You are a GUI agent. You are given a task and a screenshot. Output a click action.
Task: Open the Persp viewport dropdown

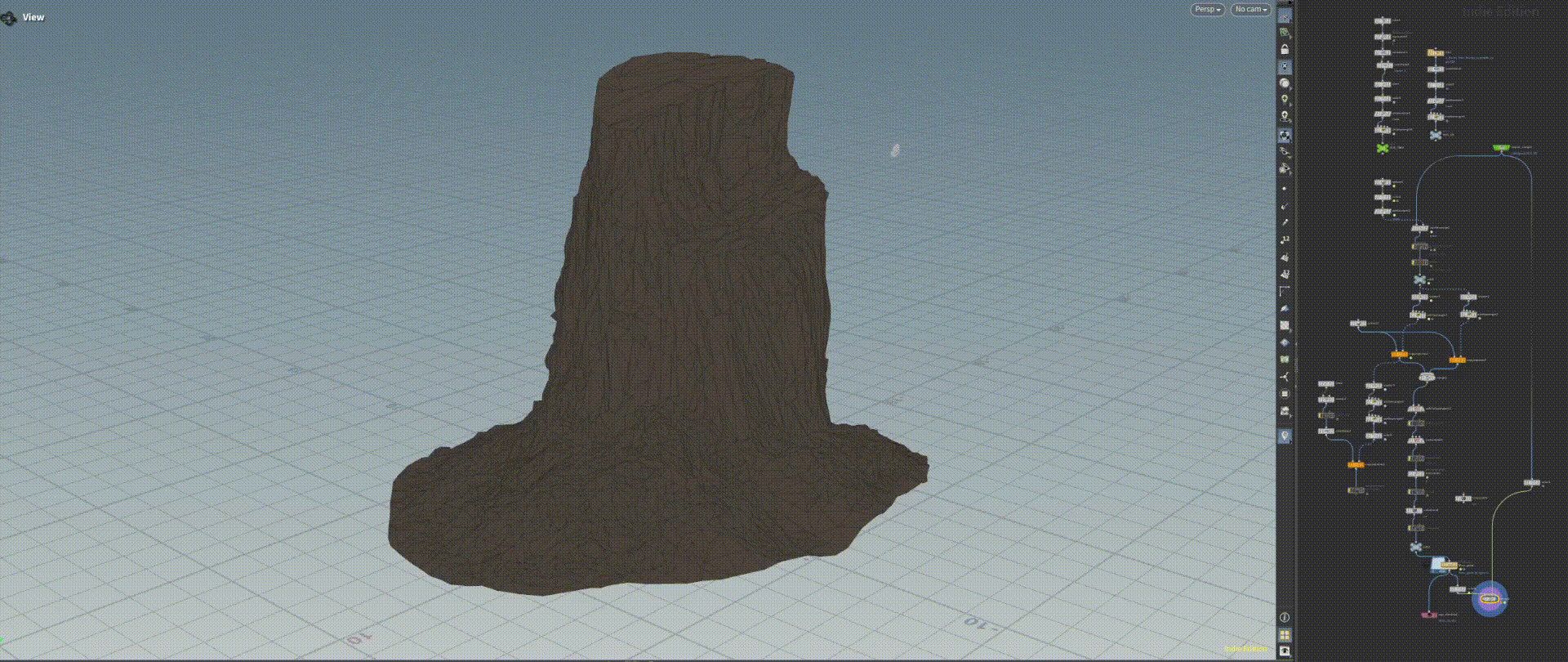[x=1207, y=10]
